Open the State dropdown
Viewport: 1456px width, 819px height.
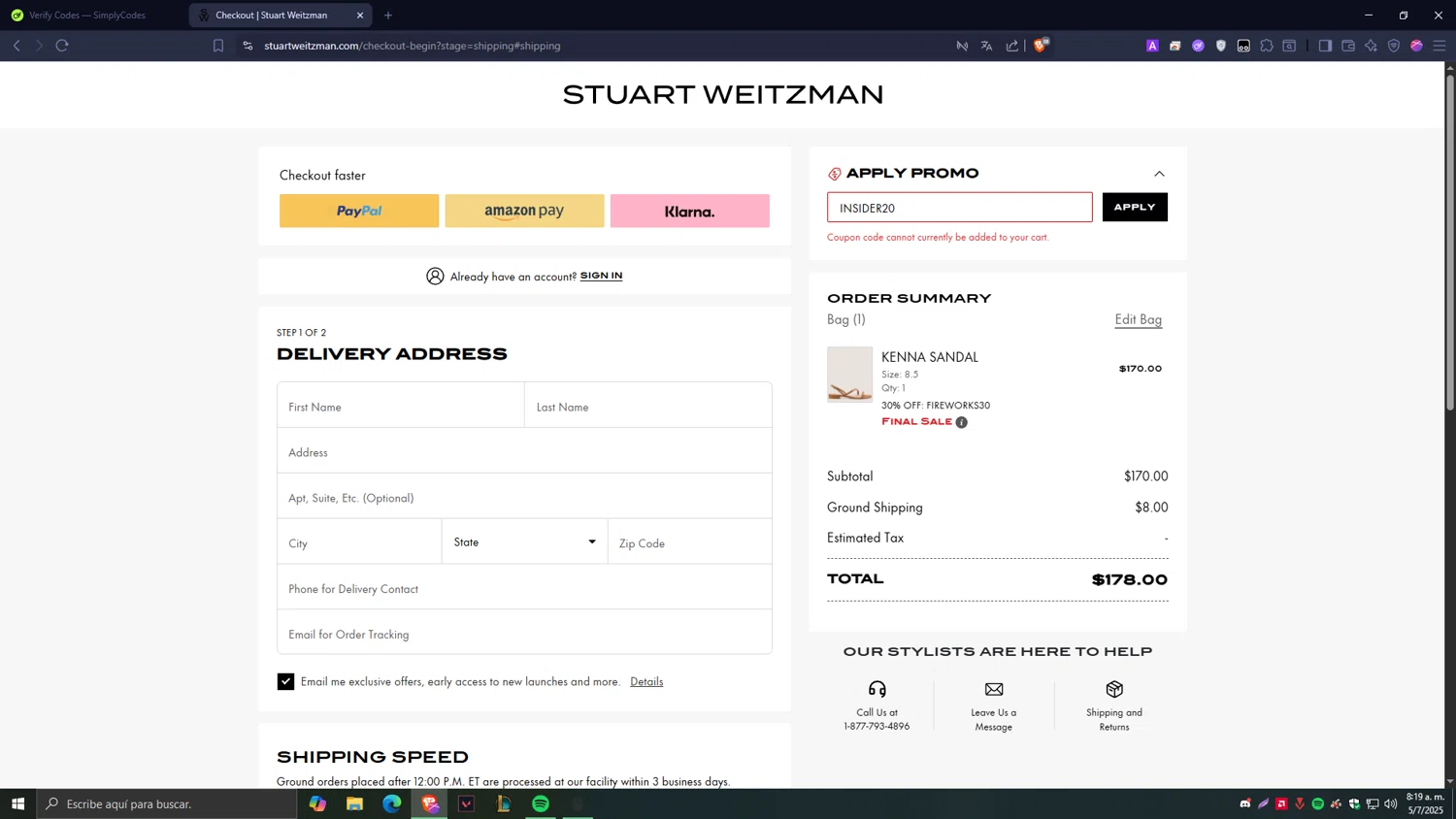(525, 541)
